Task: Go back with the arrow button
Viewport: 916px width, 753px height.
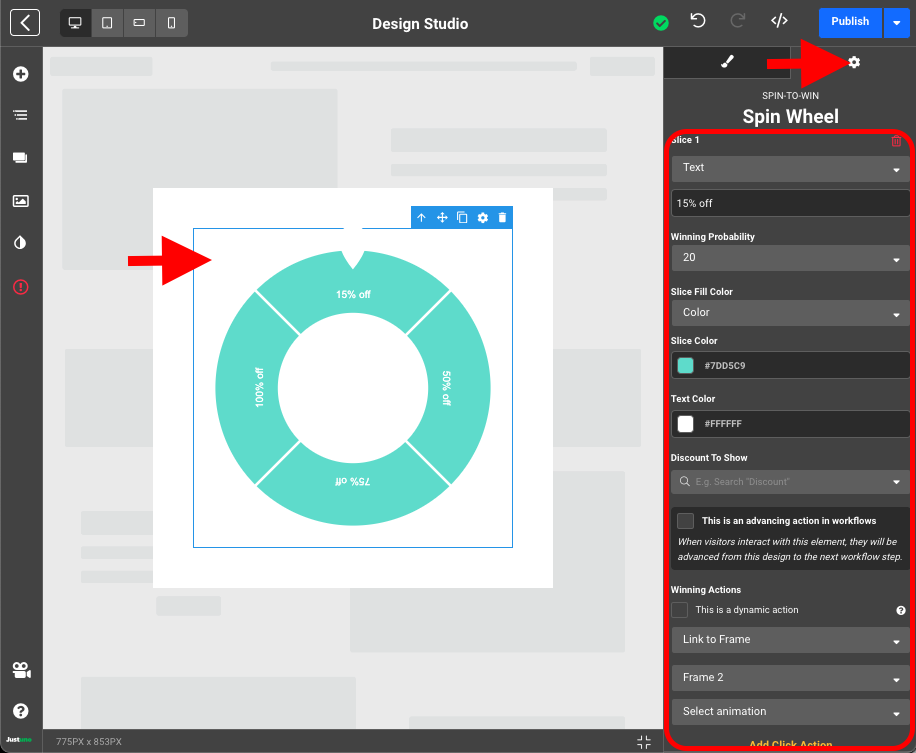Action: coord(25,22)
